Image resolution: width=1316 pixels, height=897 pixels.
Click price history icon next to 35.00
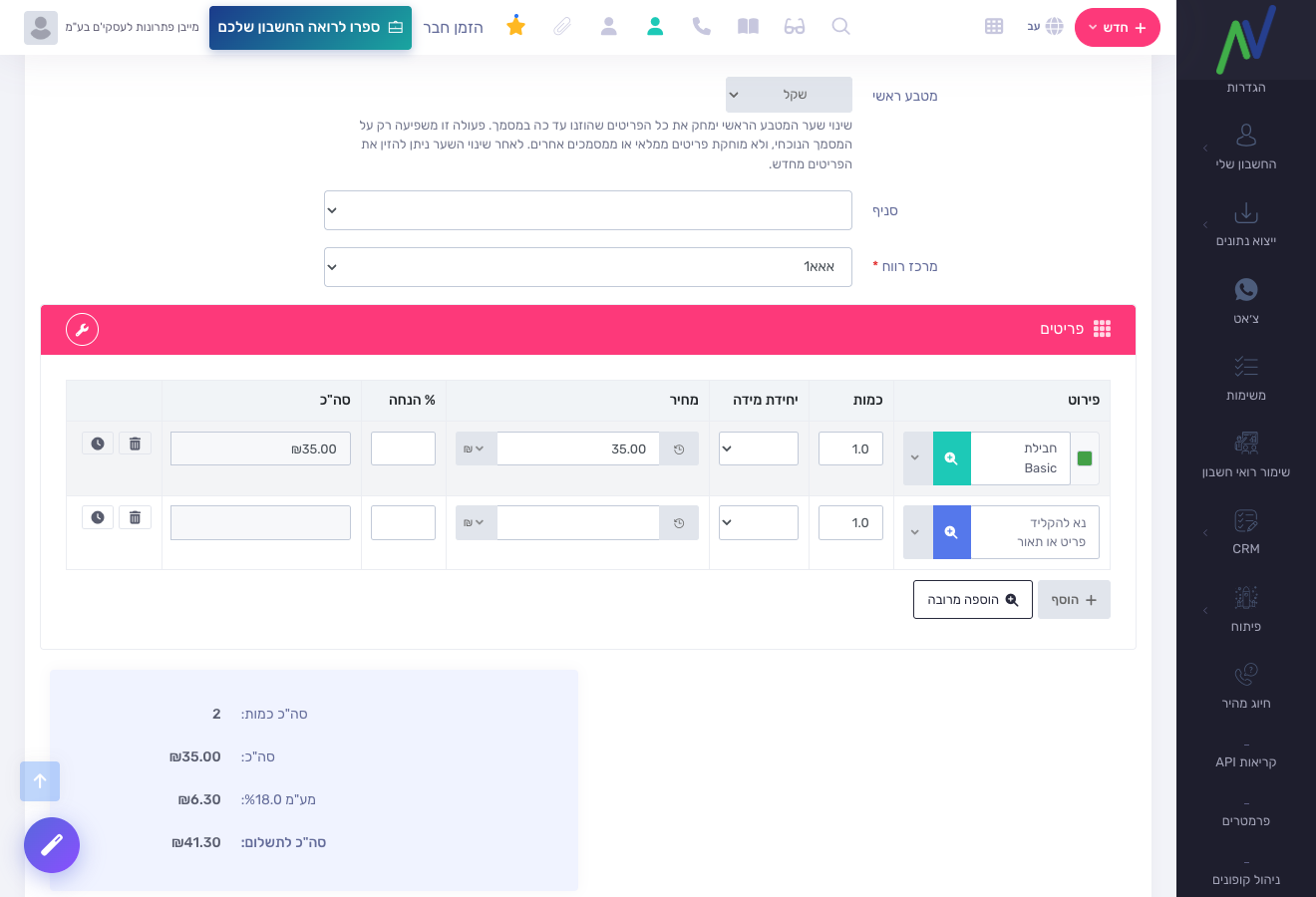coord(679,448)
